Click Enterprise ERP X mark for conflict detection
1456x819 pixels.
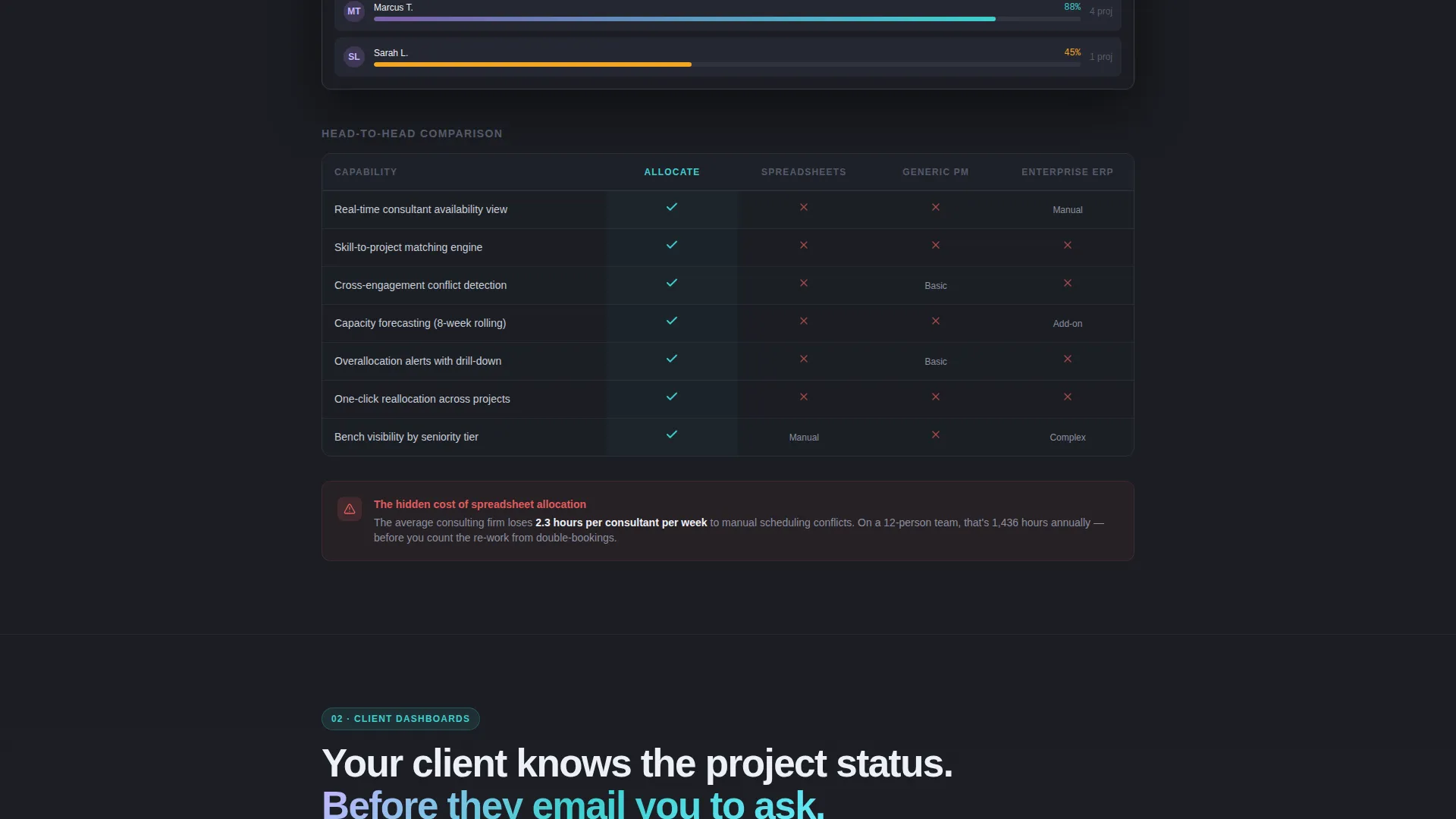(x=1068, y=283)
